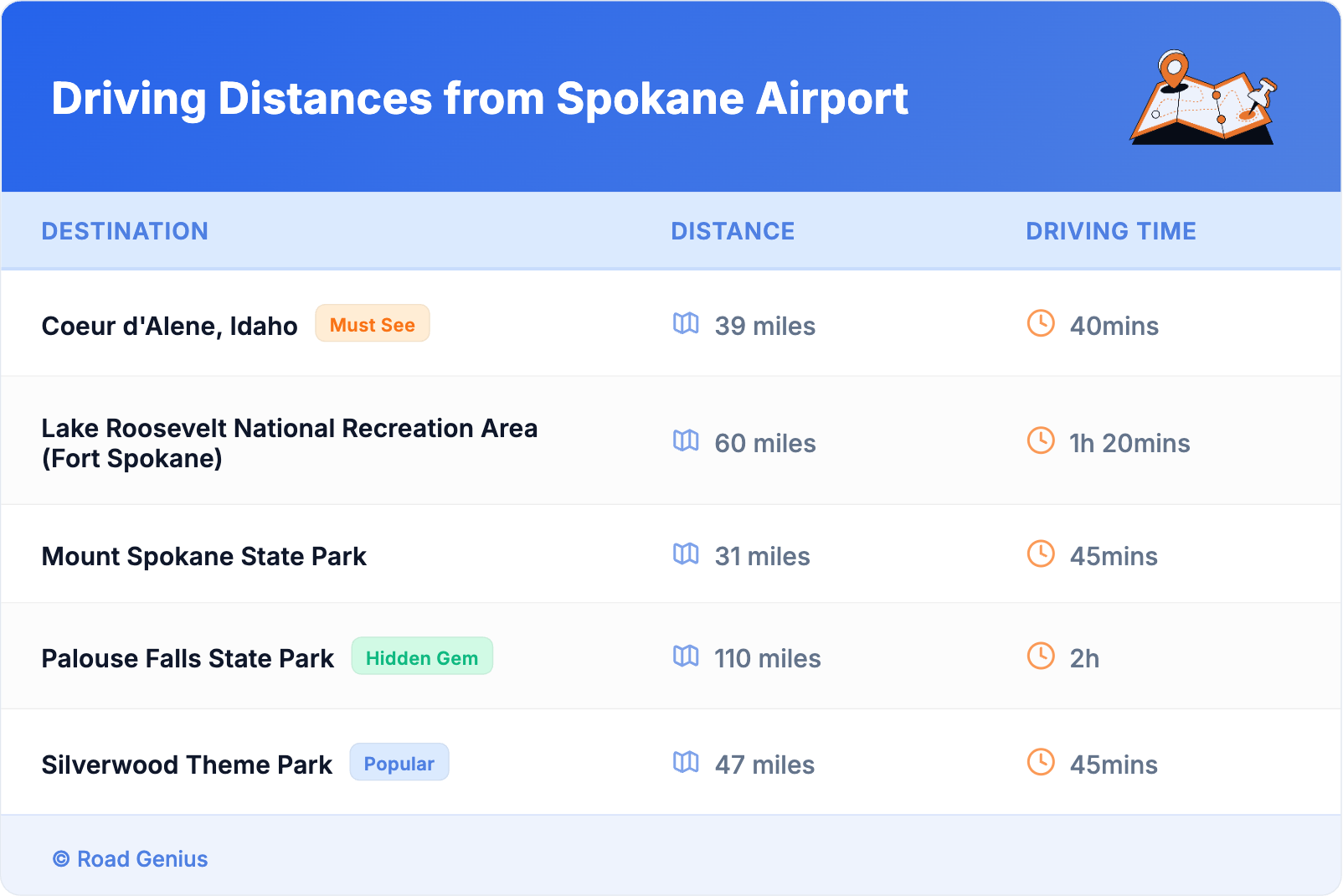The height and width of the screenshot is (896, 1343).
Task: Click the map icon in the header
Action: [1203, 99]
